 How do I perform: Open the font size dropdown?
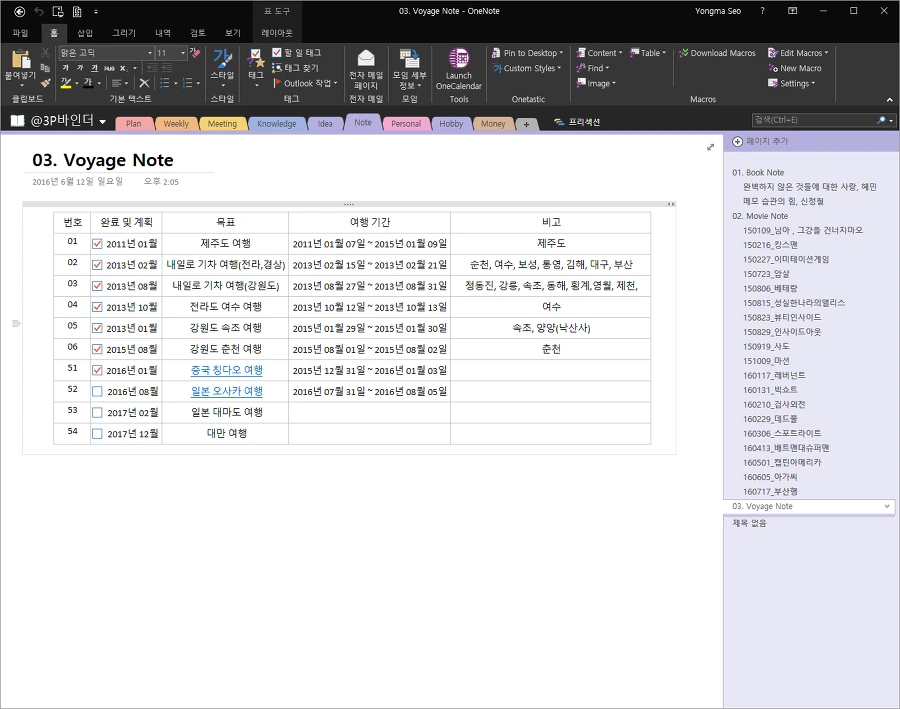183,53
